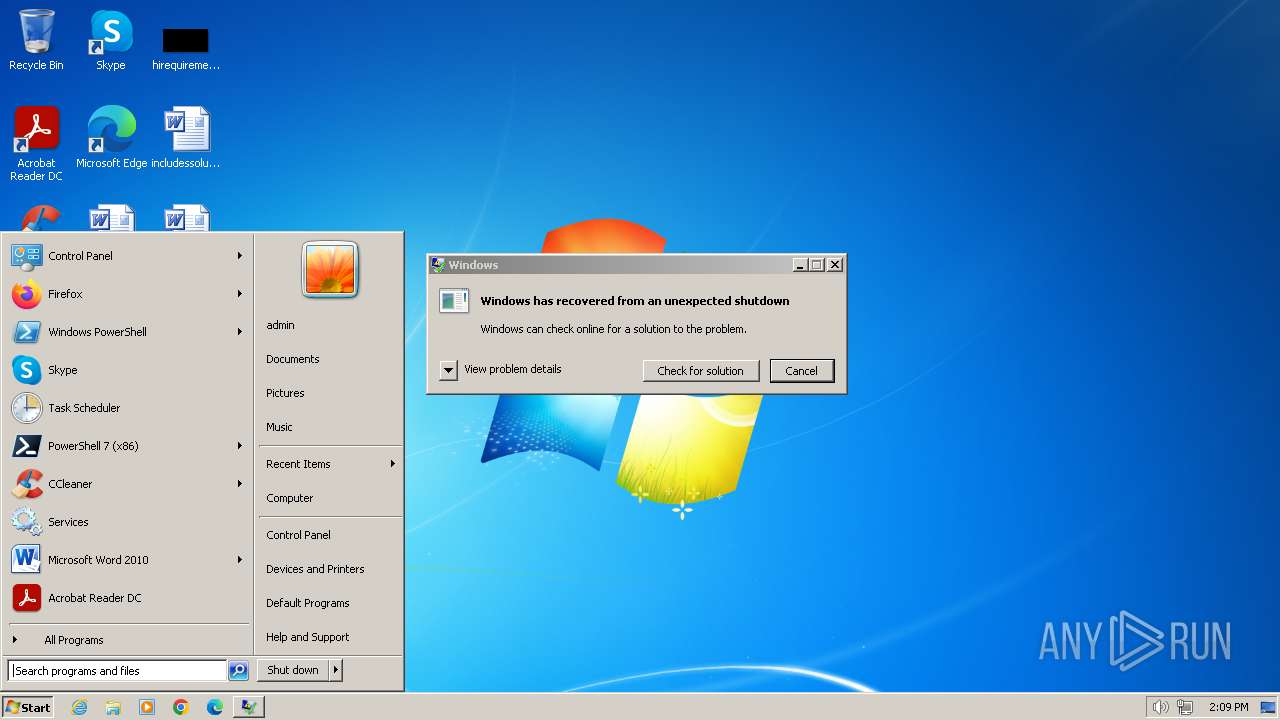
Task: Click the Firefox icon in Start menu
Action: (x=26, y=294)
